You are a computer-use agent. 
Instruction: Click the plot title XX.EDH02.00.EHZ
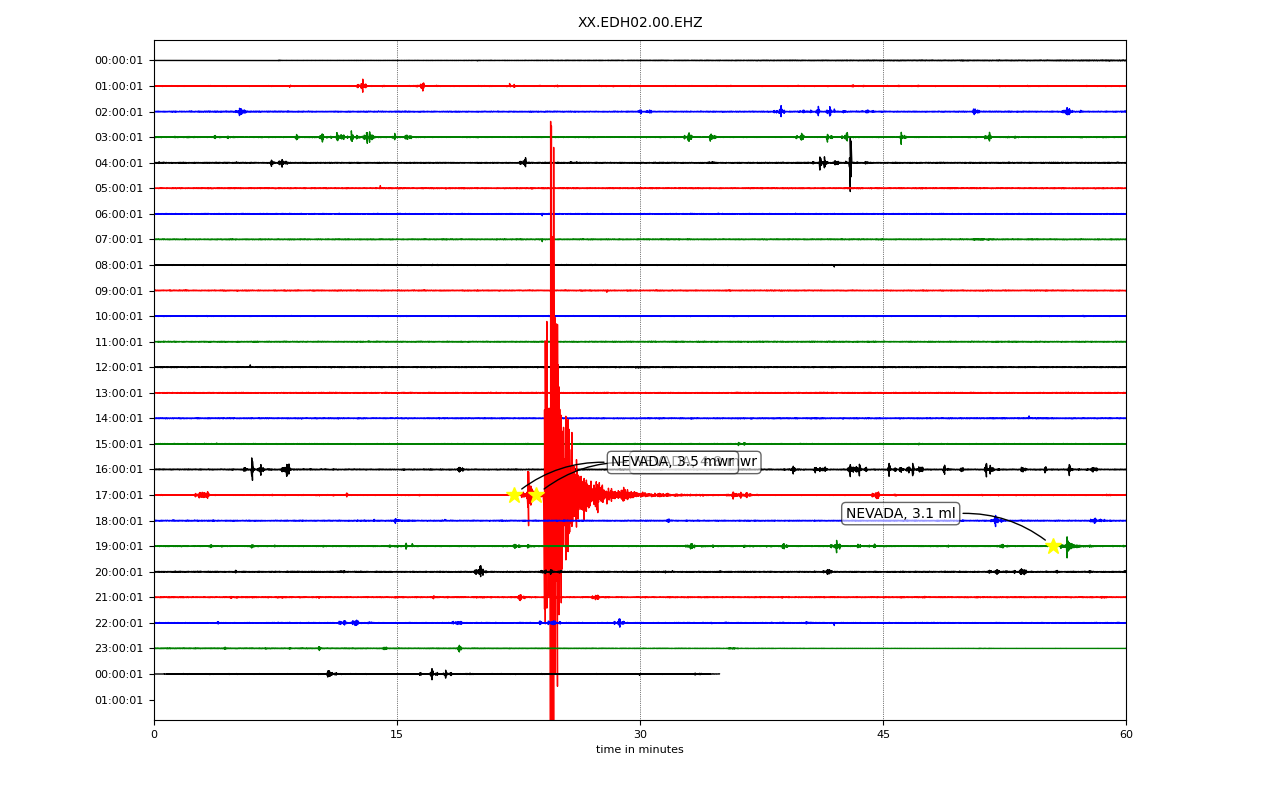(640, 22)
